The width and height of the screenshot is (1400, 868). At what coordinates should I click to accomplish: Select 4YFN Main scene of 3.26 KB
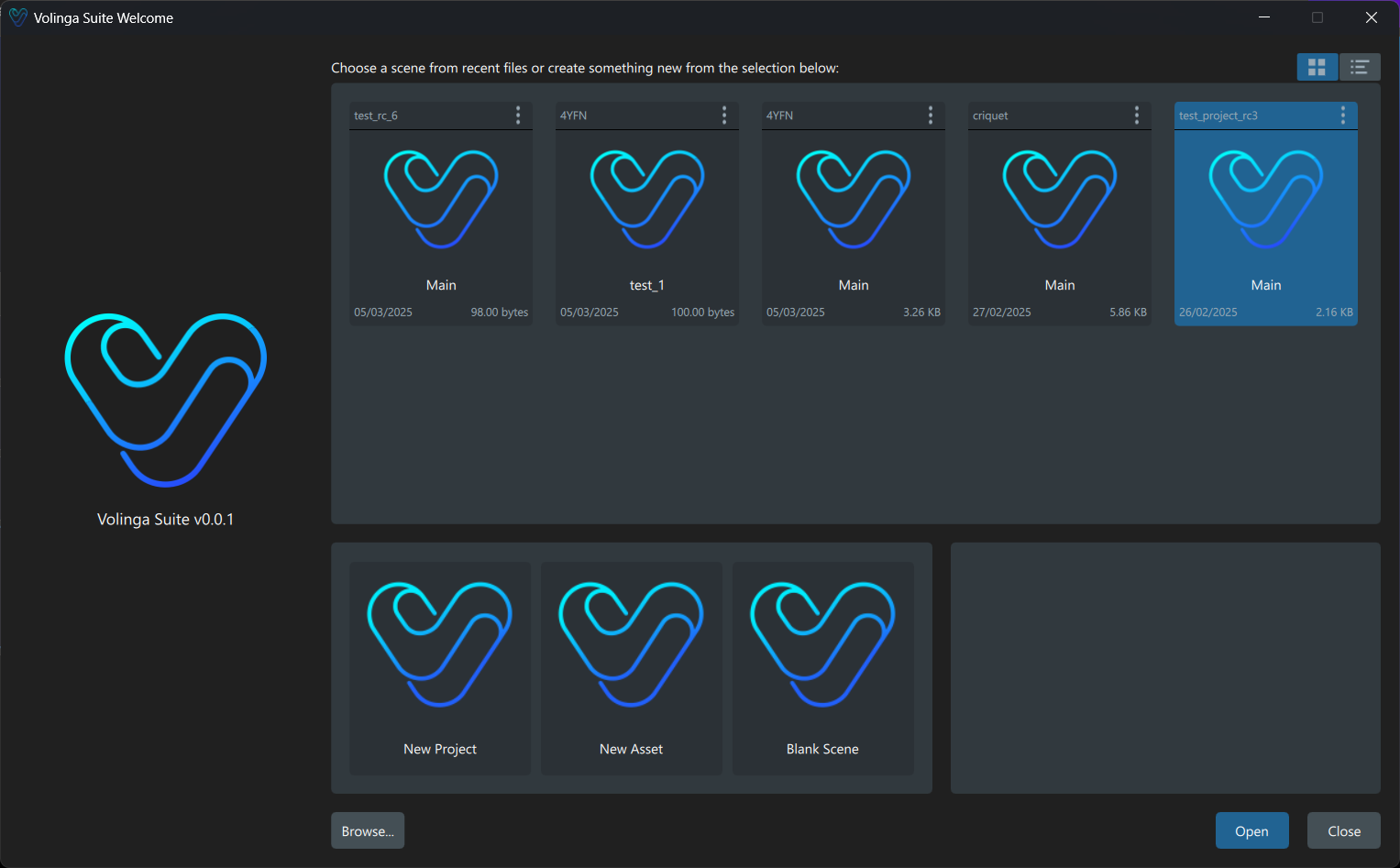tap(854, 200)
